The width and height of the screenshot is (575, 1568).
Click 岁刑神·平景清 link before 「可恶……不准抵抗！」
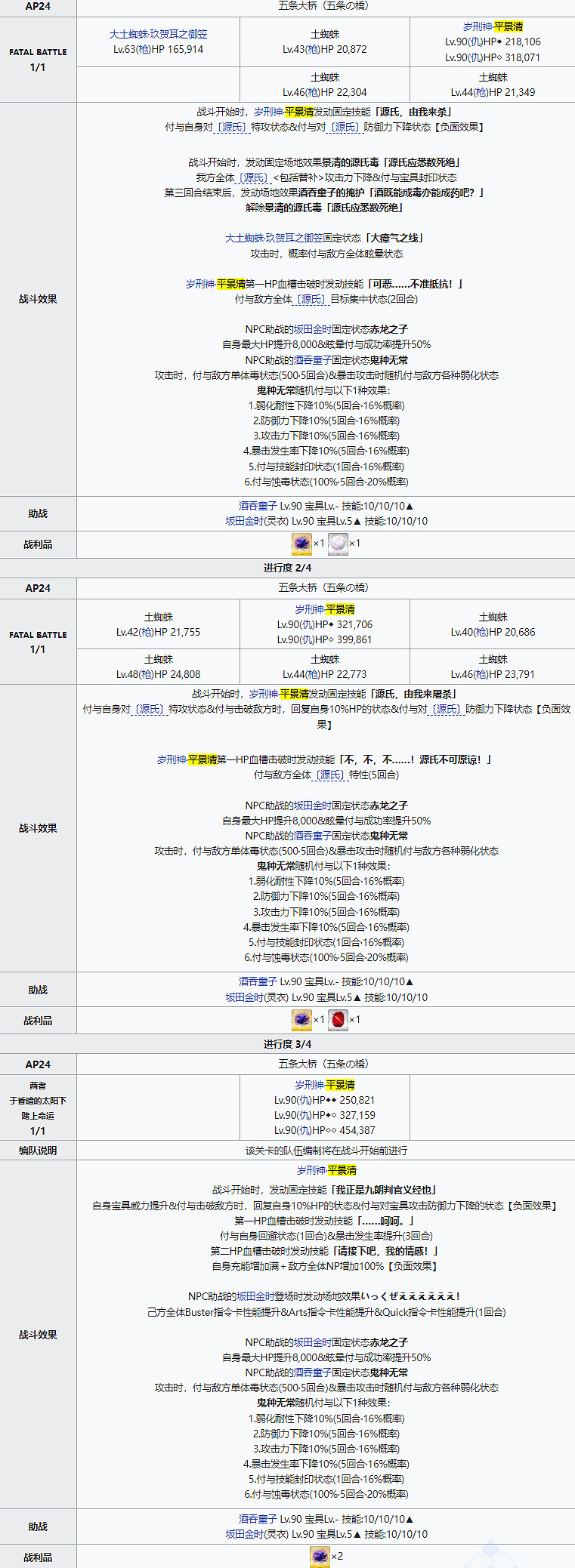(215, 284)
